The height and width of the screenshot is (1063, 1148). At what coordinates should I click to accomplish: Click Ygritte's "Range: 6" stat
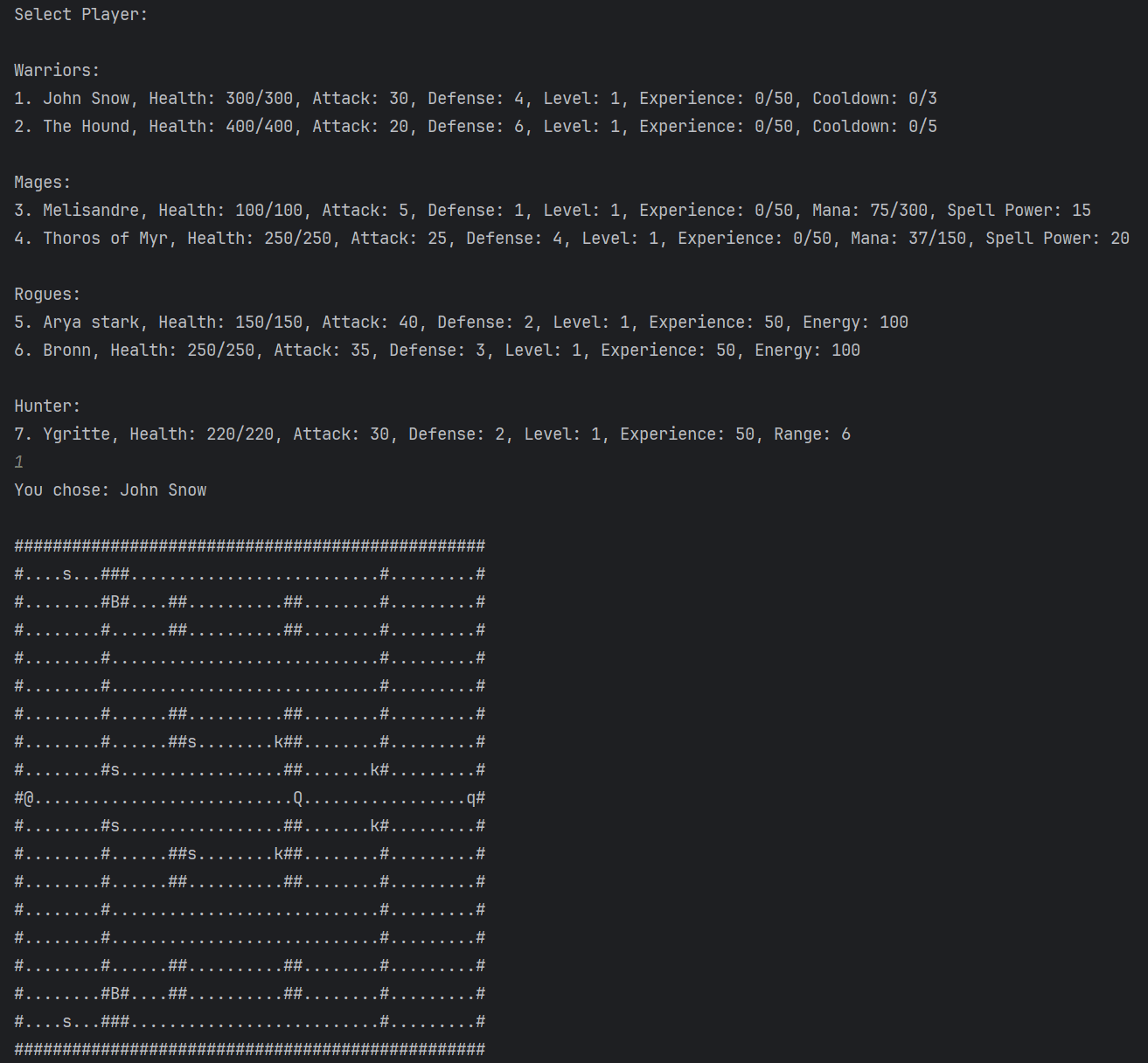tap(811, 434)
